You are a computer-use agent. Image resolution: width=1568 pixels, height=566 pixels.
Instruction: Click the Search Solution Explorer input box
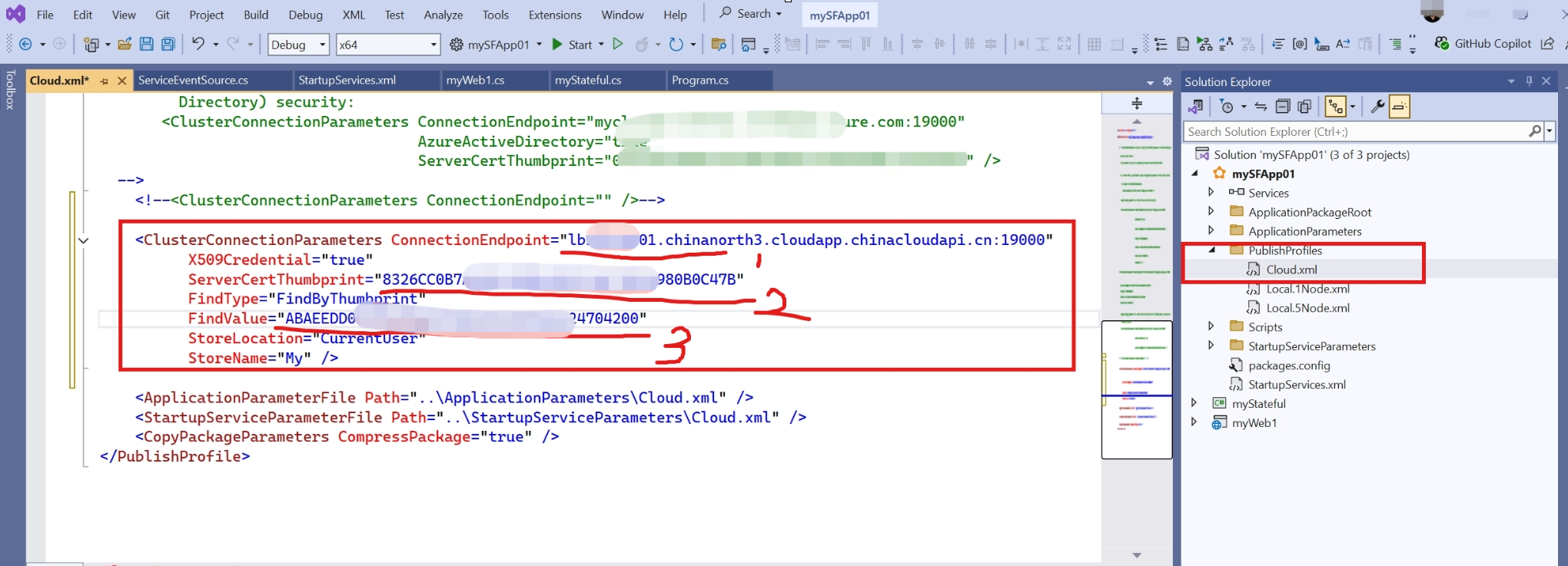(x=1354, y=131)
